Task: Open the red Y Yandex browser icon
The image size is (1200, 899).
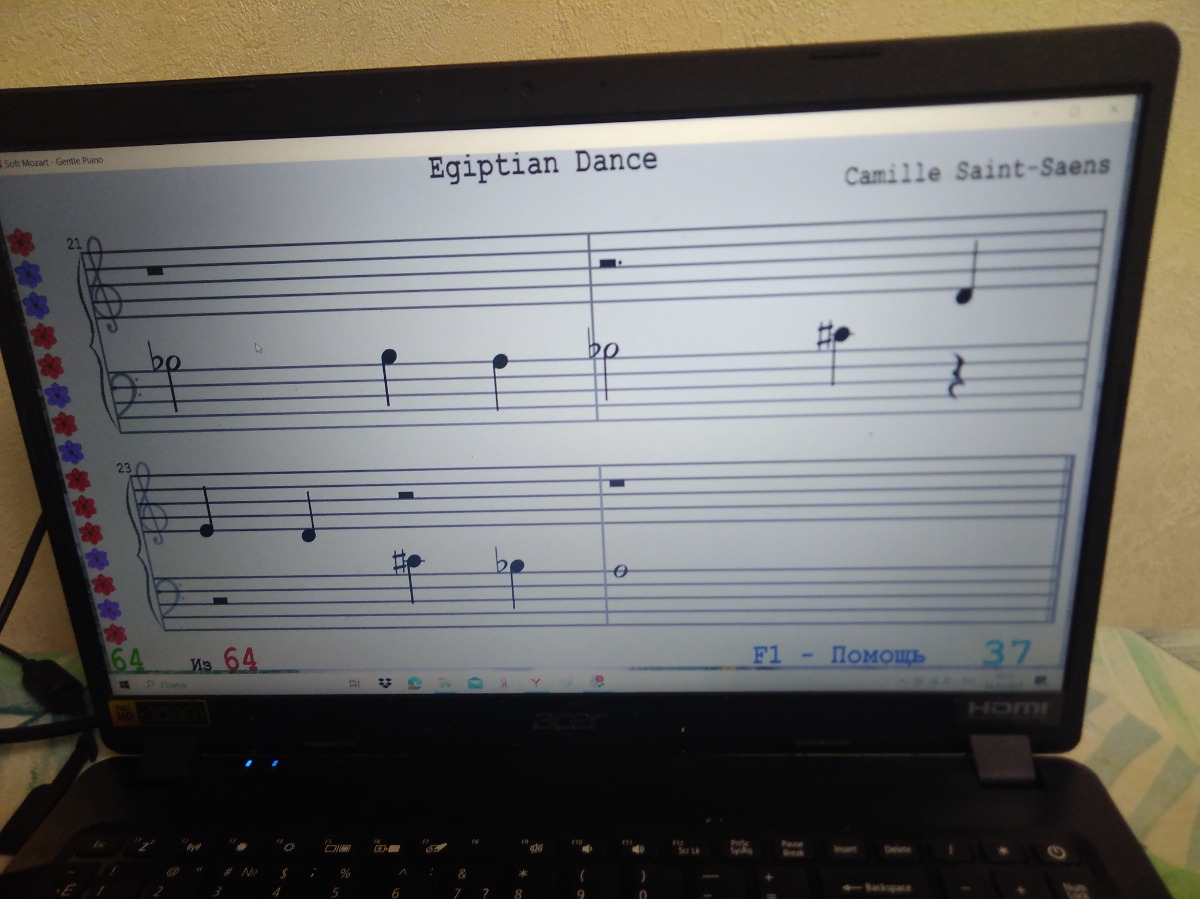Action: pyautogui.click(x=536, y=682)
